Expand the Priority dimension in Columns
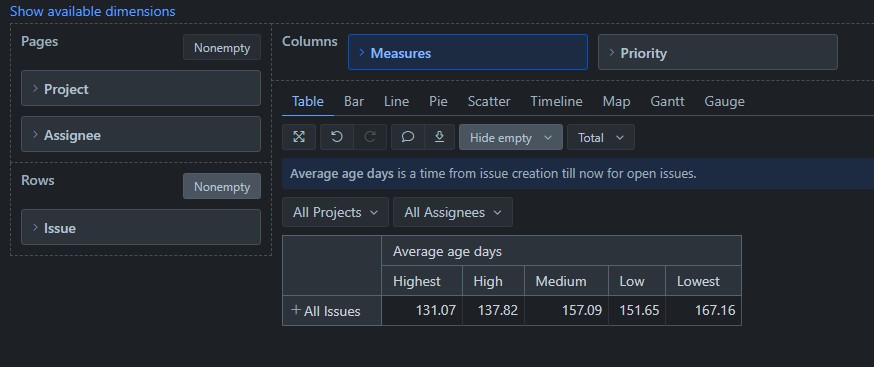This screenshot has height=367, width=874. 717,52
